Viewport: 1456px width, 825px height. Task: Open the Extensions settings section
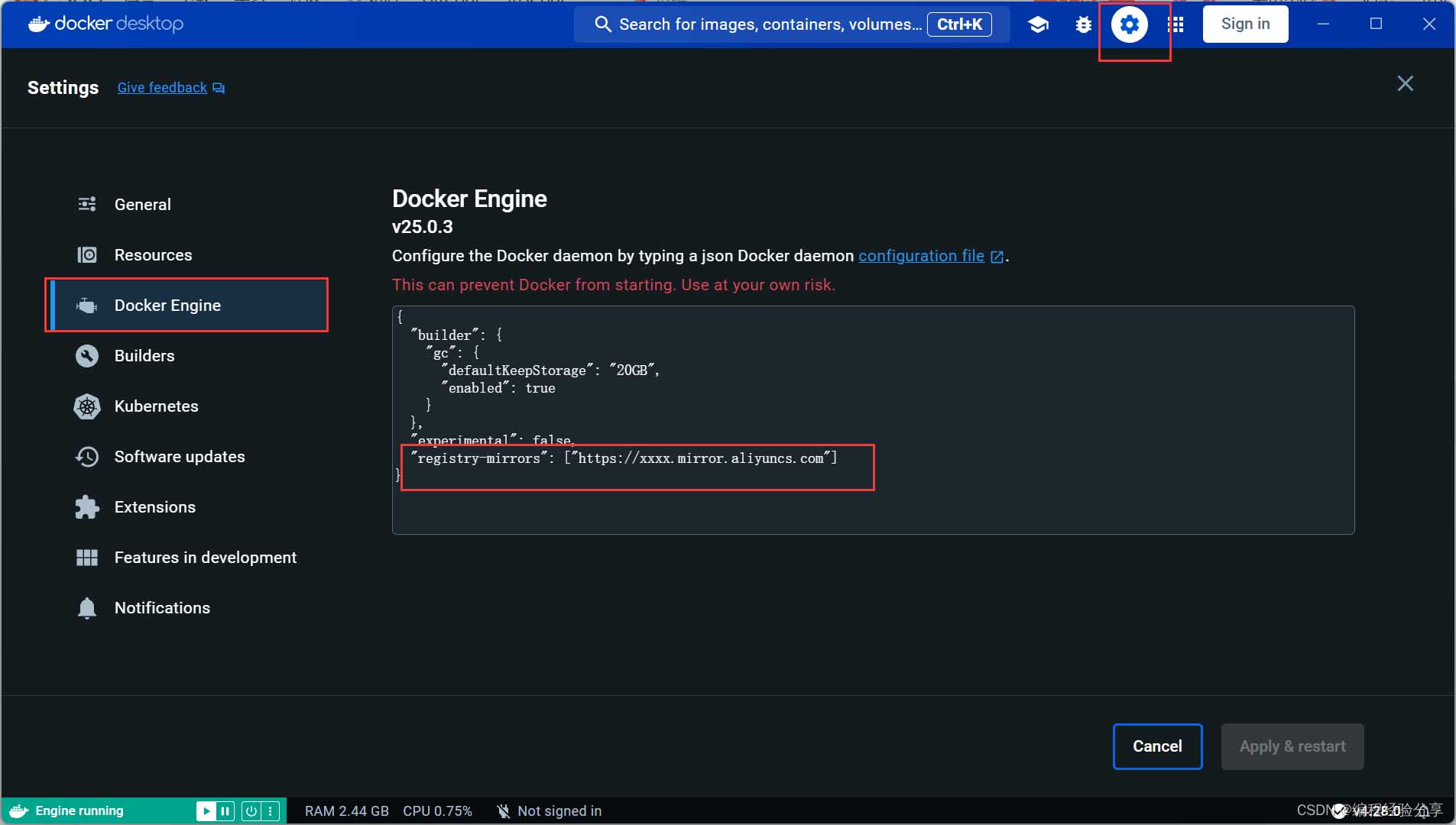coord(187,506)
